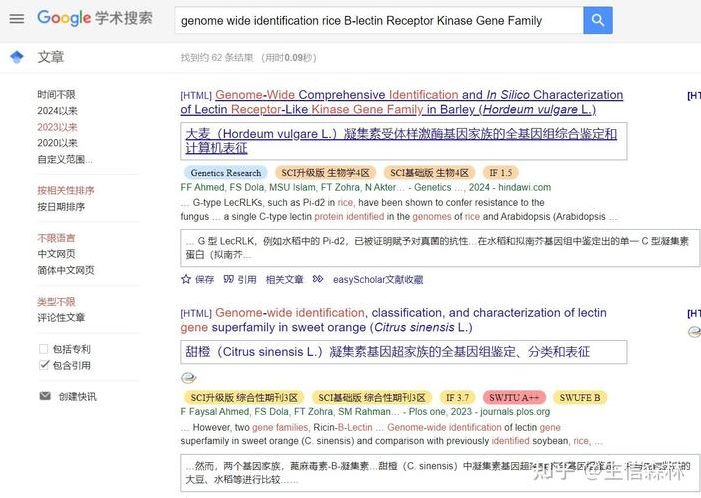Click the translate icon under sweet orange result

pos(189,378)
